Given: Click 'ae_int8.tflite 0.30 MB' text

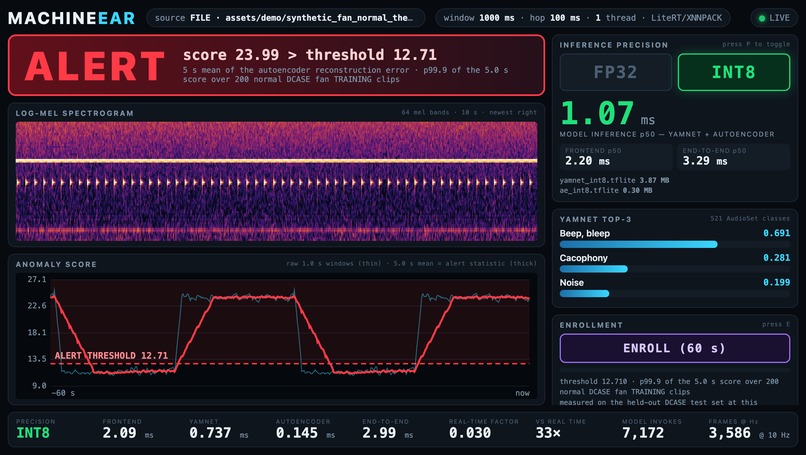Looking at the screenshot, I should click(606, 190).
